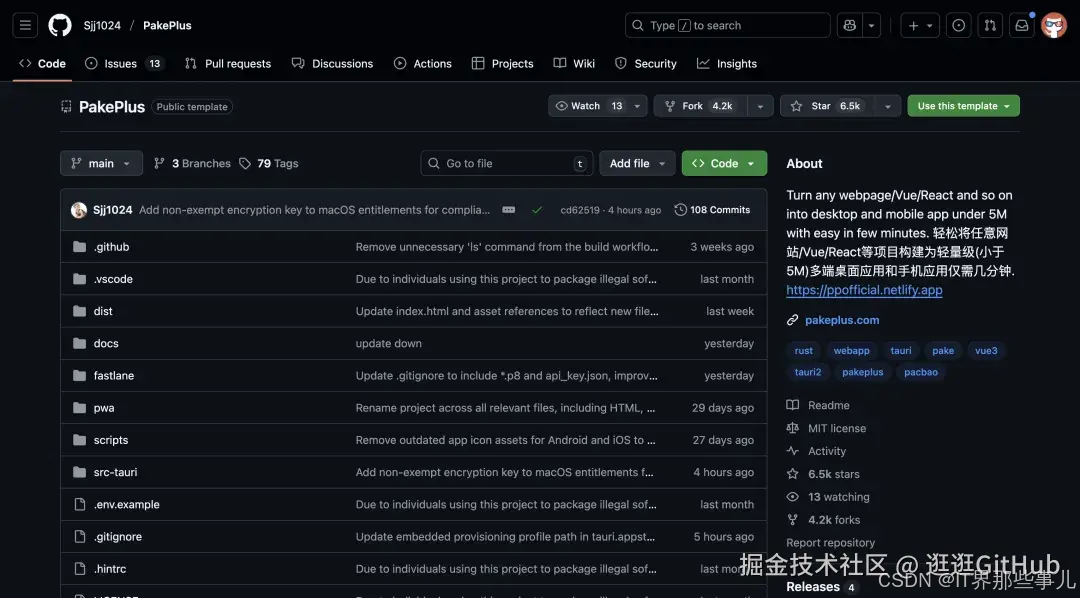Switch to the Discussions tab
The height and width of the screenshot is (598, 1080).
tap(332, 63)
